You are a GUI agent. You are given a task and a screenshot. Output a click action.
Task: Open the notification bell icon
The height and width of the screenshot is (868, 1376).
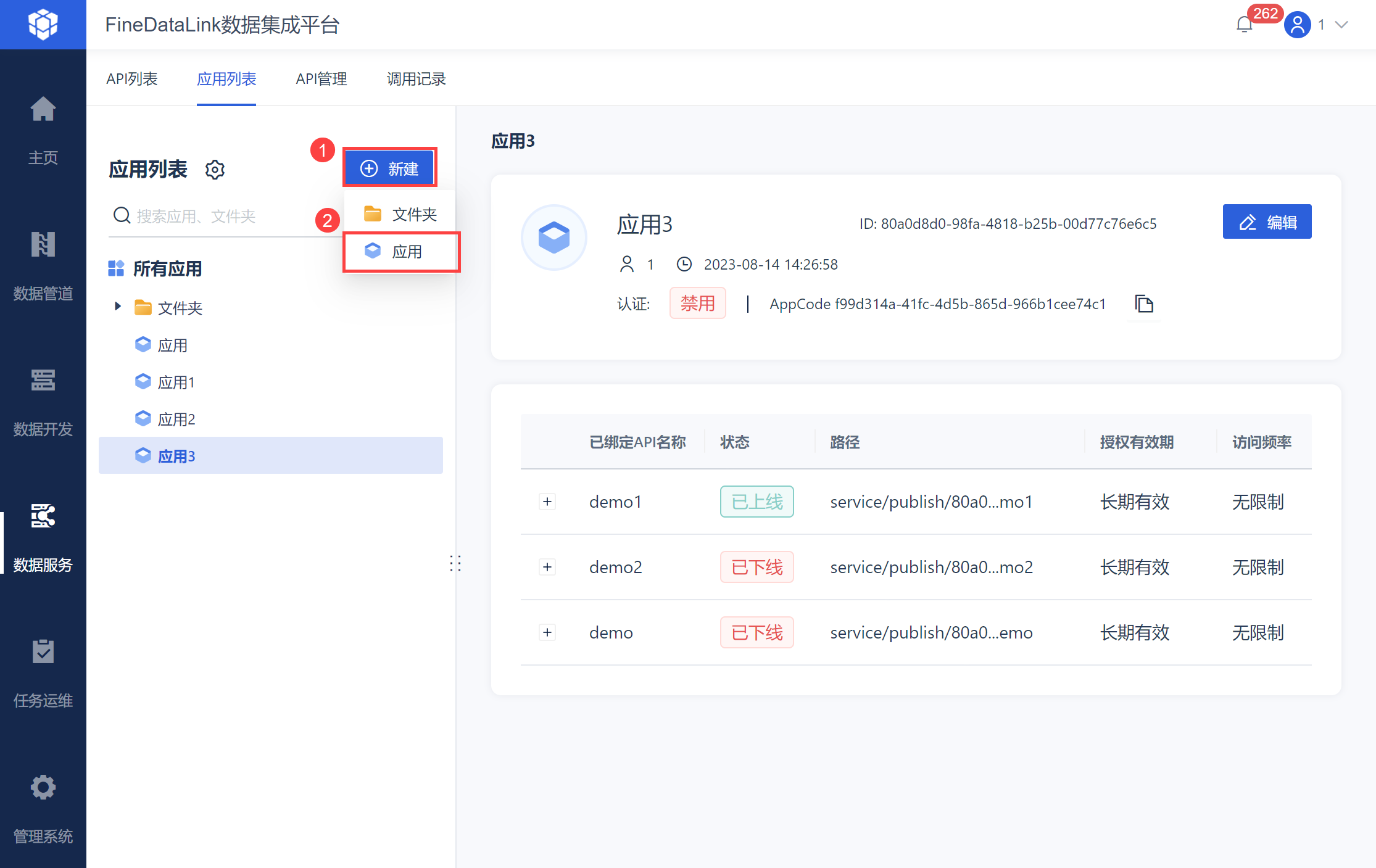point(1244,25)
